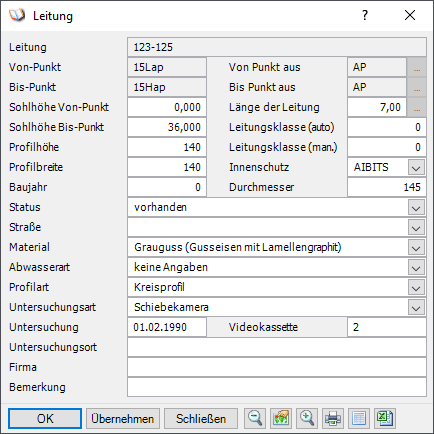Click the Von Punkt aus field AP

click(x=377, y=67)
